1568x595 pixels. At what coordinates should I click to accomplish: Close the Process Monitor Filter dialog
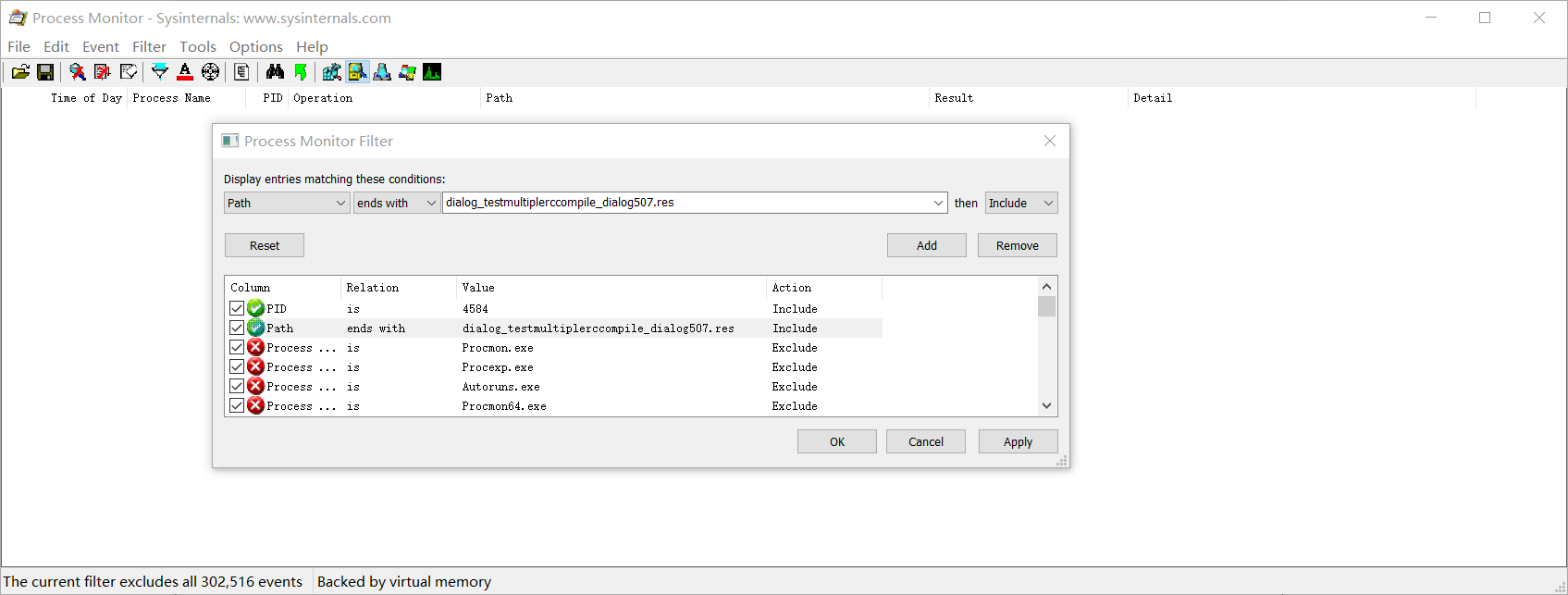click(1050, 141)
